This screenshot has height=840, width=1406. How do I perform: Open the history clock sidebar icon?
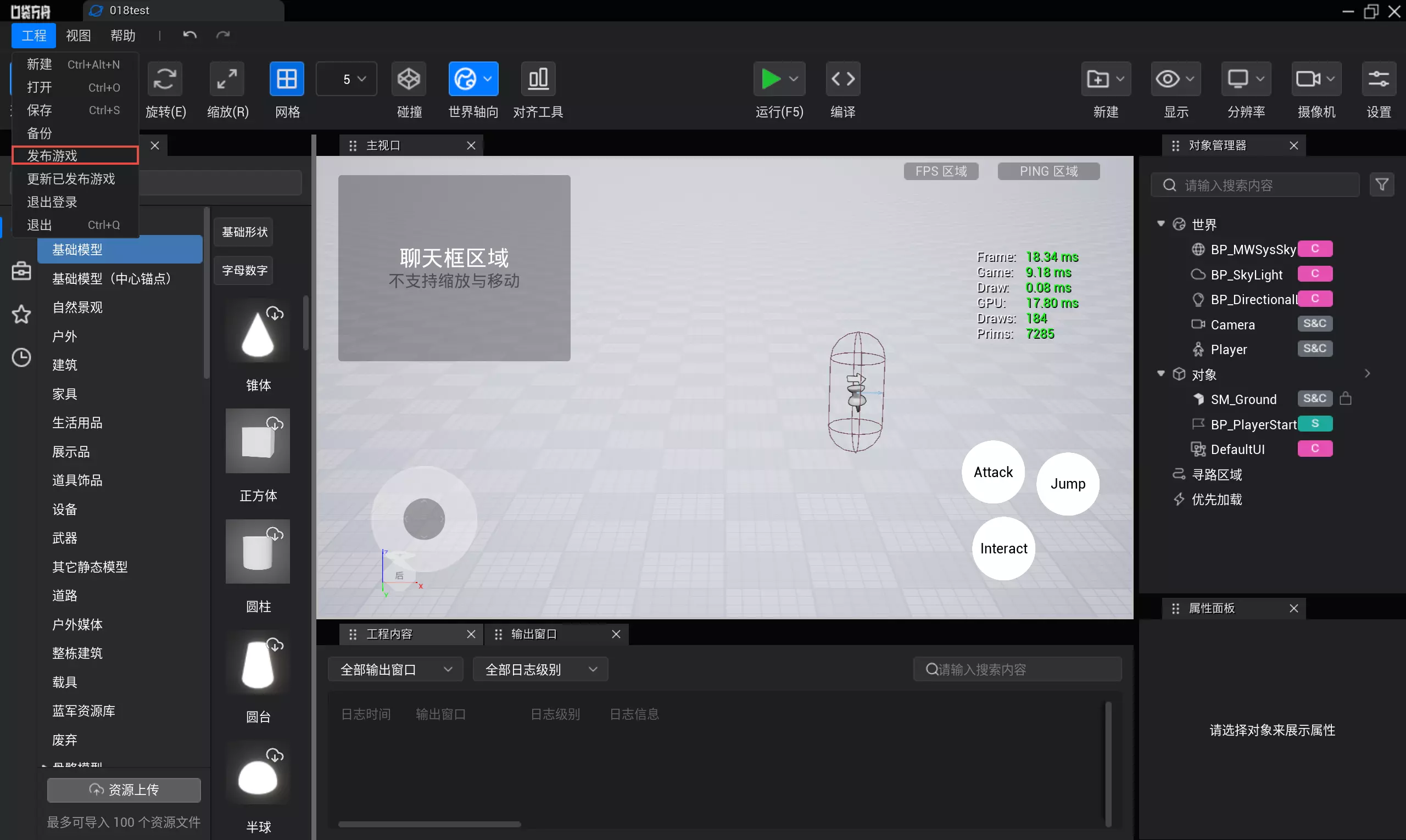click(21, 357)
